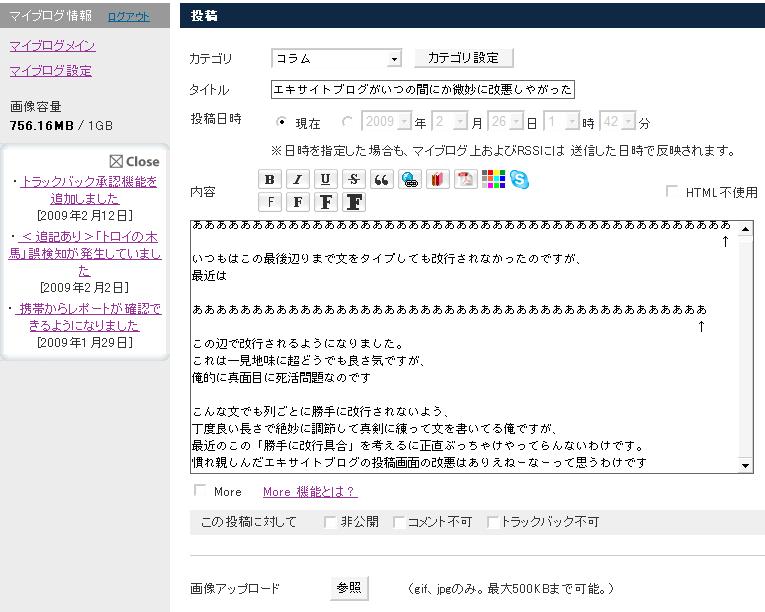Open the month dropdown showing 2

coord(449,121)
